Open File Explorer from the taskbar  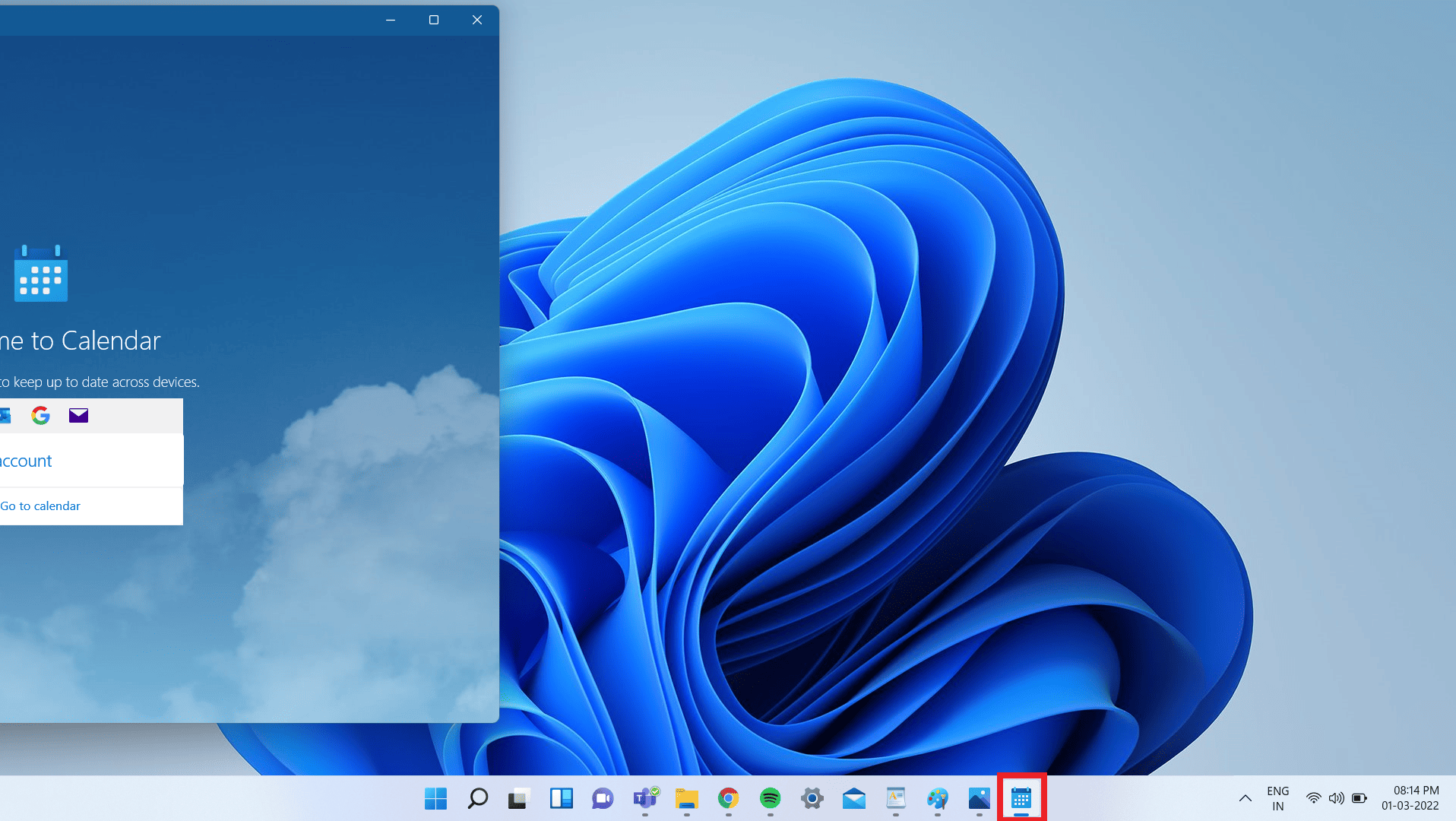coord(687,798)
